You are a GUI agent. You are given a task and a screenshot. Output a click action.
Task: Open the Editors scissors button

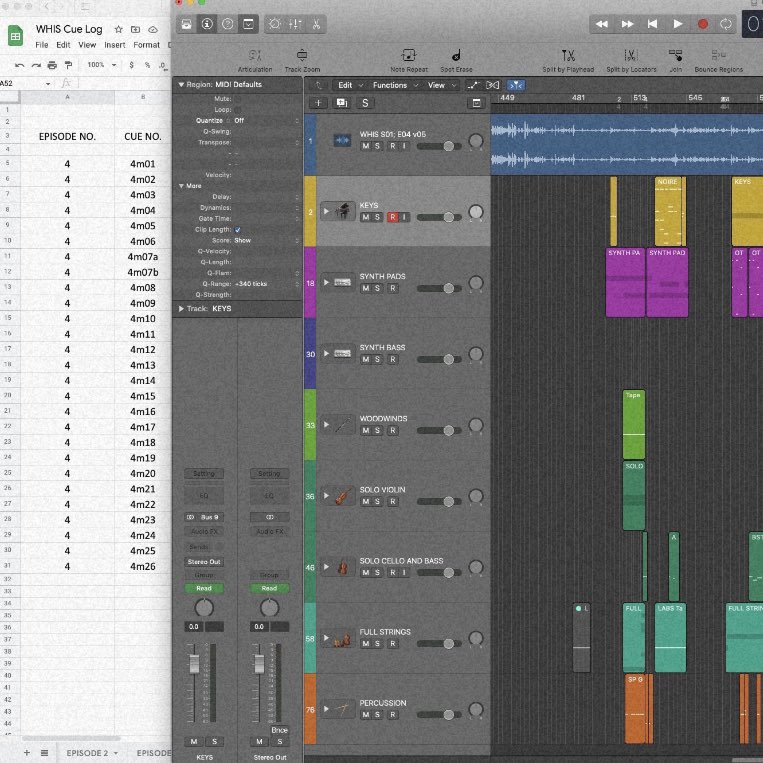point(316,24)
